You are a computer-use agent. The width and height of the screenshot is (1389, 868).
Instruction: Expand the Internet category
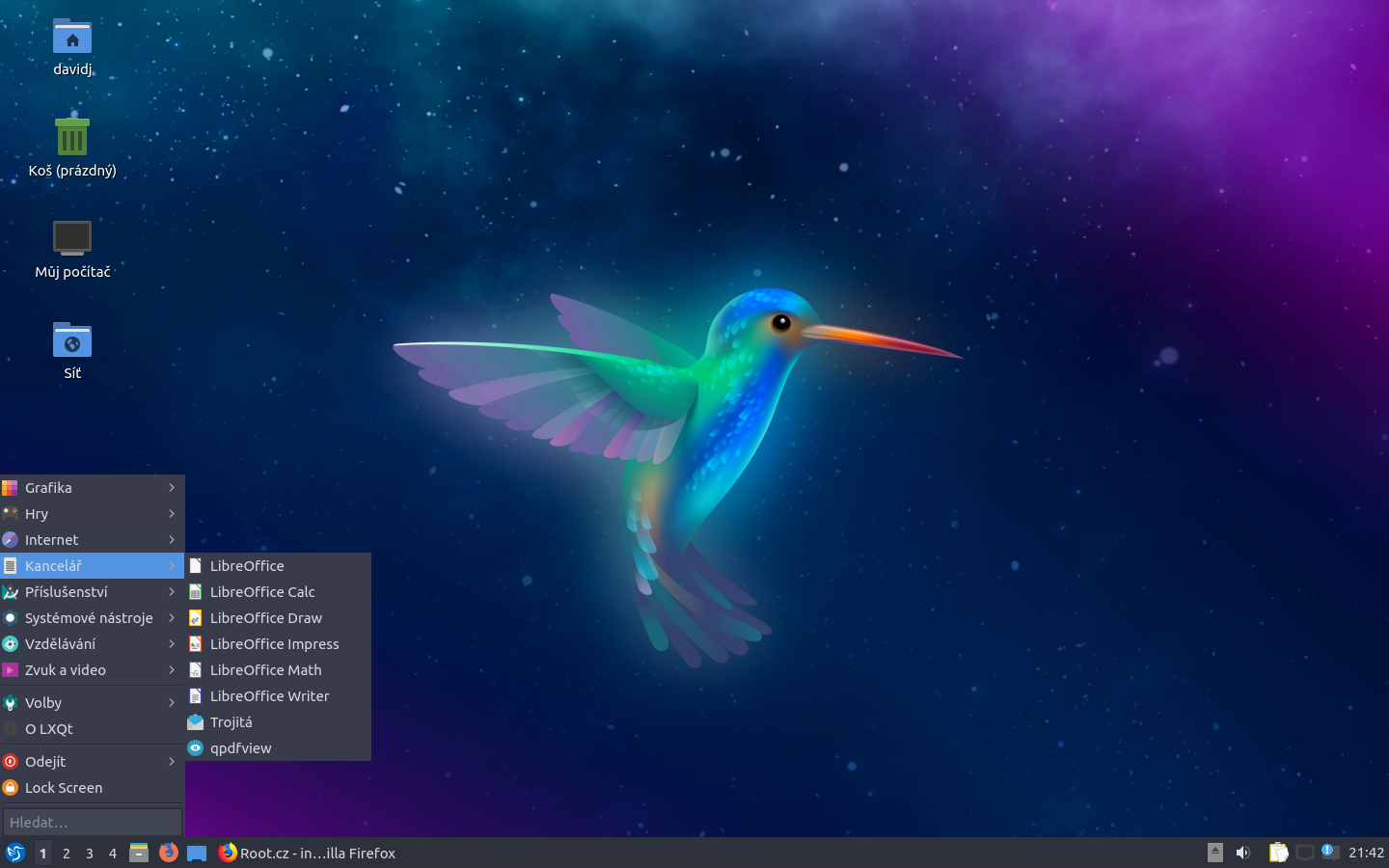[x=52, y=539]
